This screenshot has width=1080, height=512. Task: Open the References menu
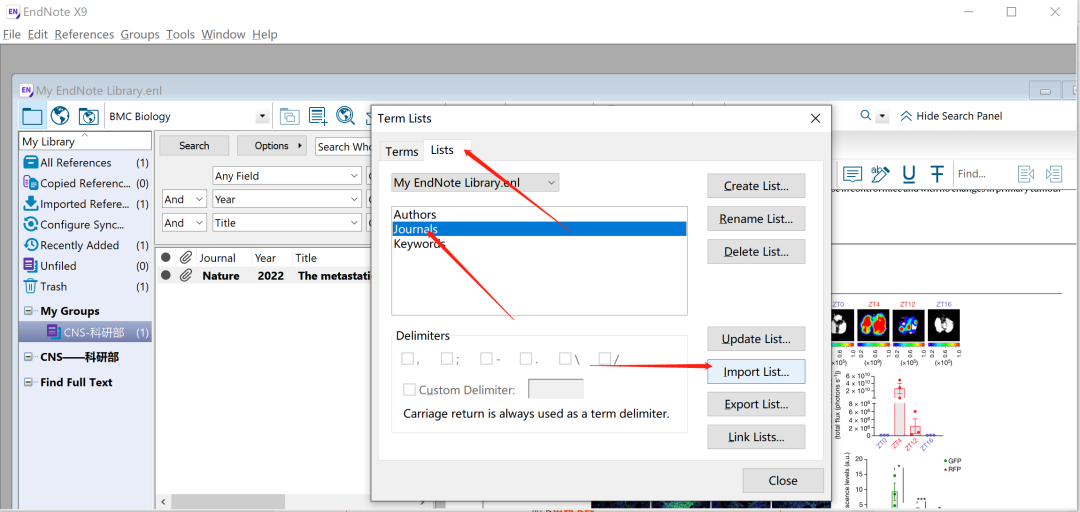coord(84,34)
